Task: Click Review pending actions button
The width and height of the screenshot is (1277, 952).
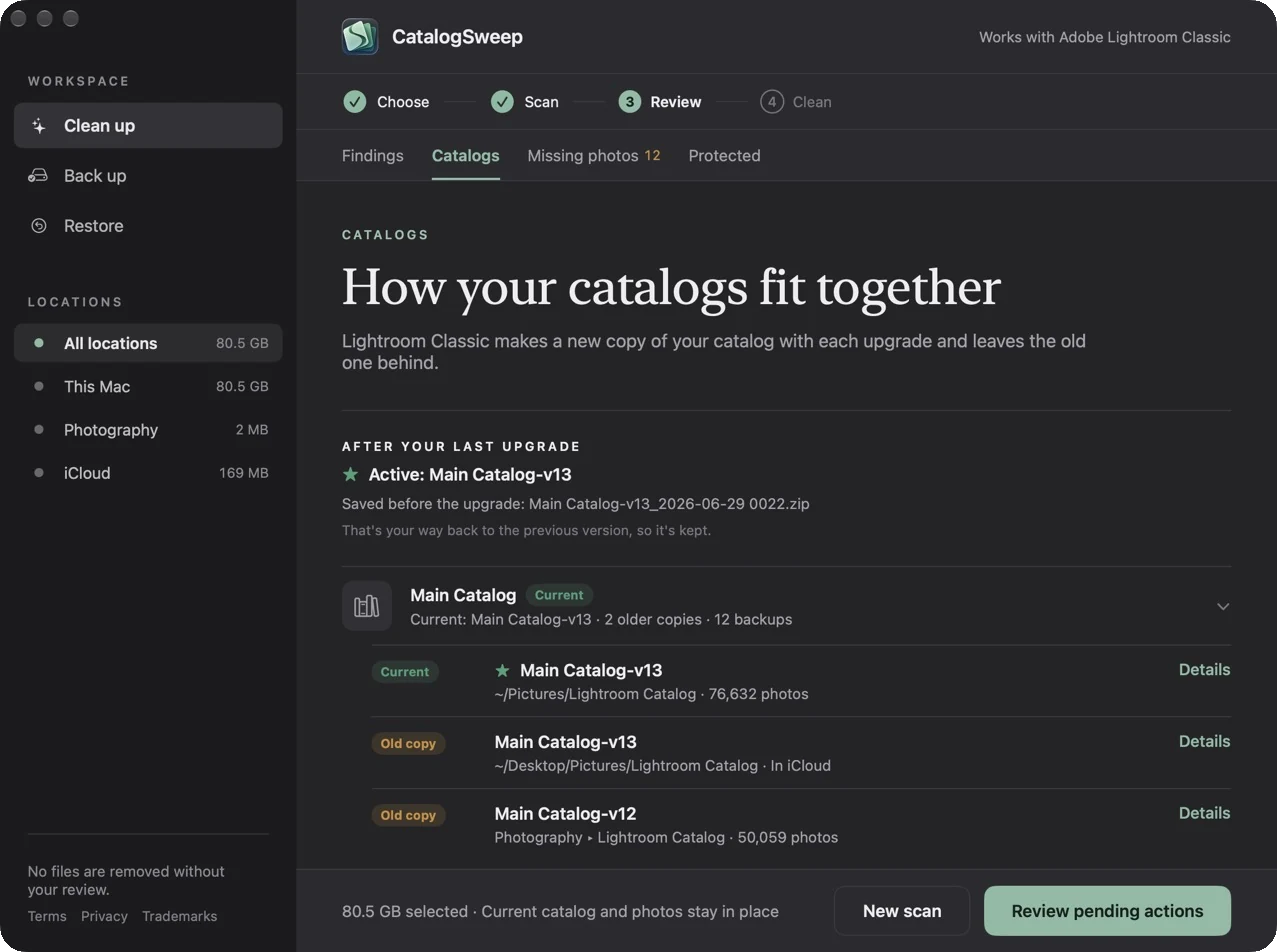Action: pyautogui.click(x=1107, y=911)
